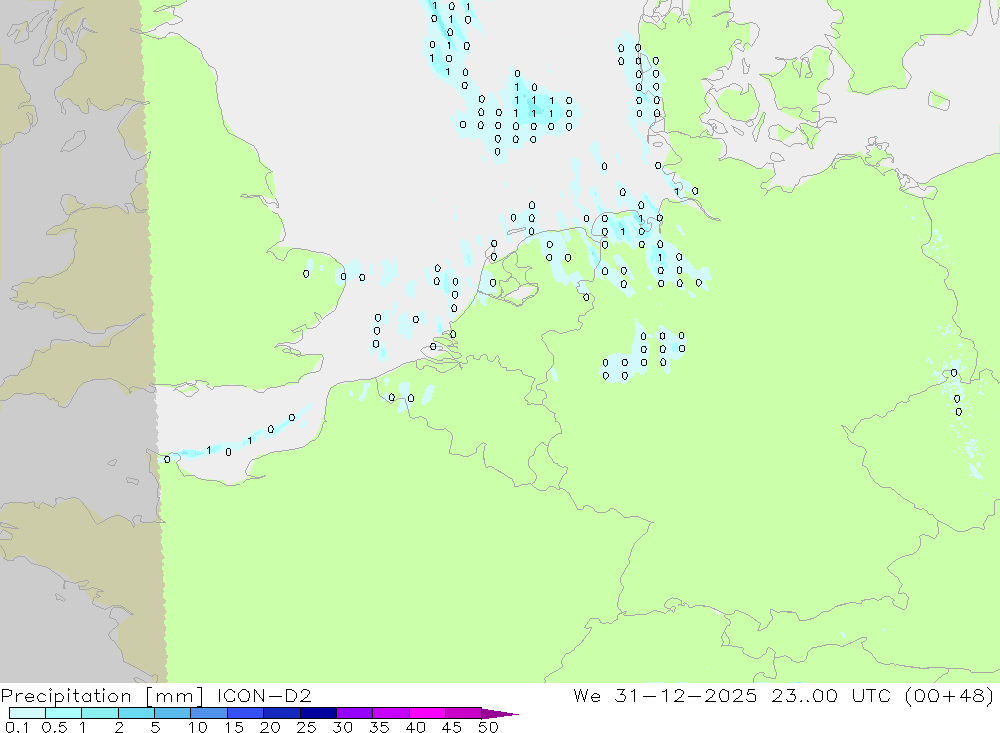Image resolution: width=1000 pixels, height=733 pixels.
Task: Click the '25' legend scale value
Action: coord(306,727)
